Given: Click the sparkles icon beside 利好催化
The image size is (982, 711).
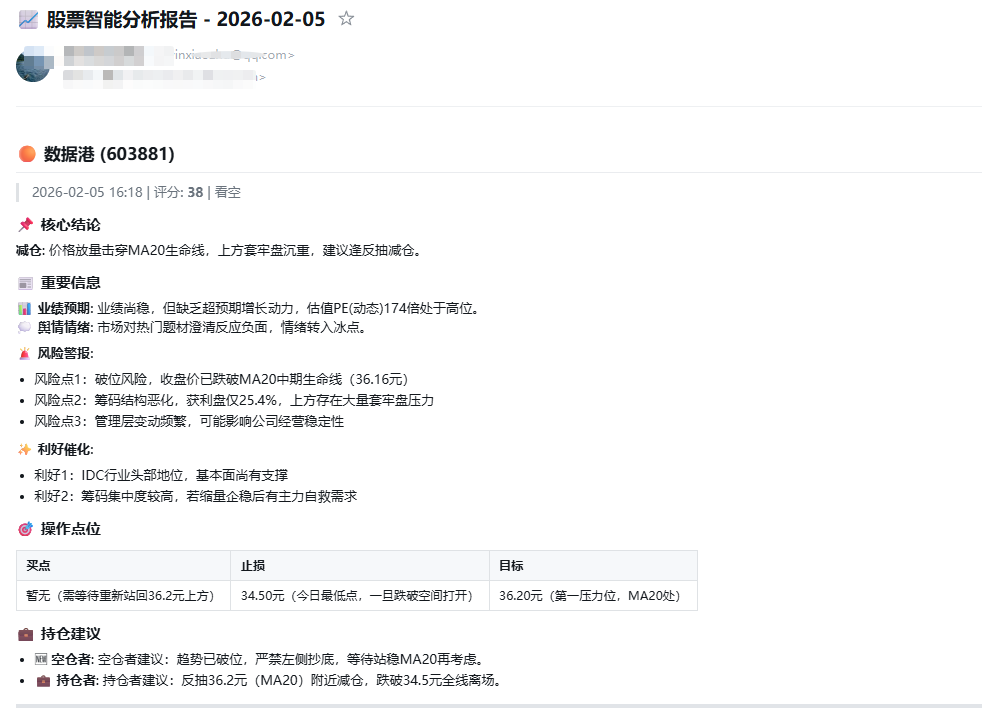Looking at the screenshot, I should (x=24, y=449).
